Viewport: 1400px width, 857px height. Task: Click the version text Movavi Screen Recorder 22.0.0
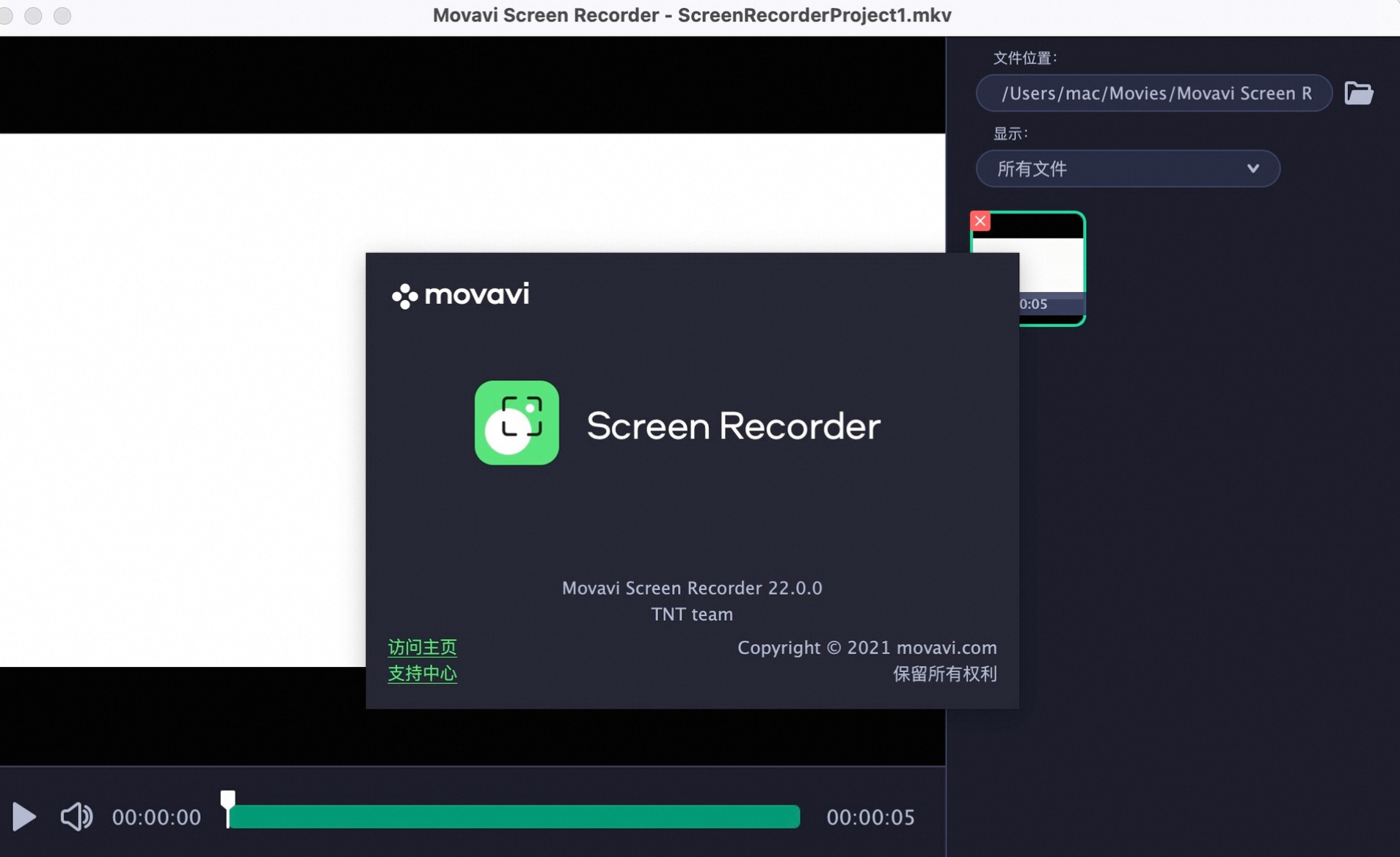click(x=692, y=588)
